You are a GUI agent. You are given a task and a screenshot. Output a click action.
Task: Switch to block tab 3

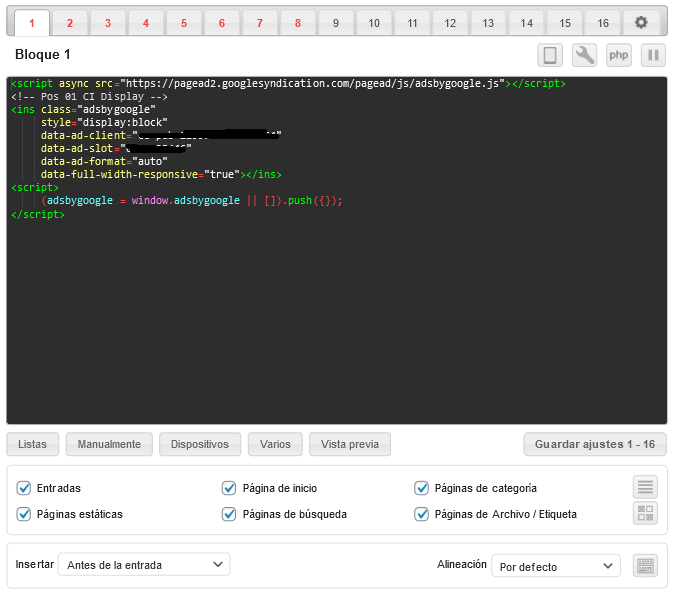pyautogui.click(x=108, y=23)
